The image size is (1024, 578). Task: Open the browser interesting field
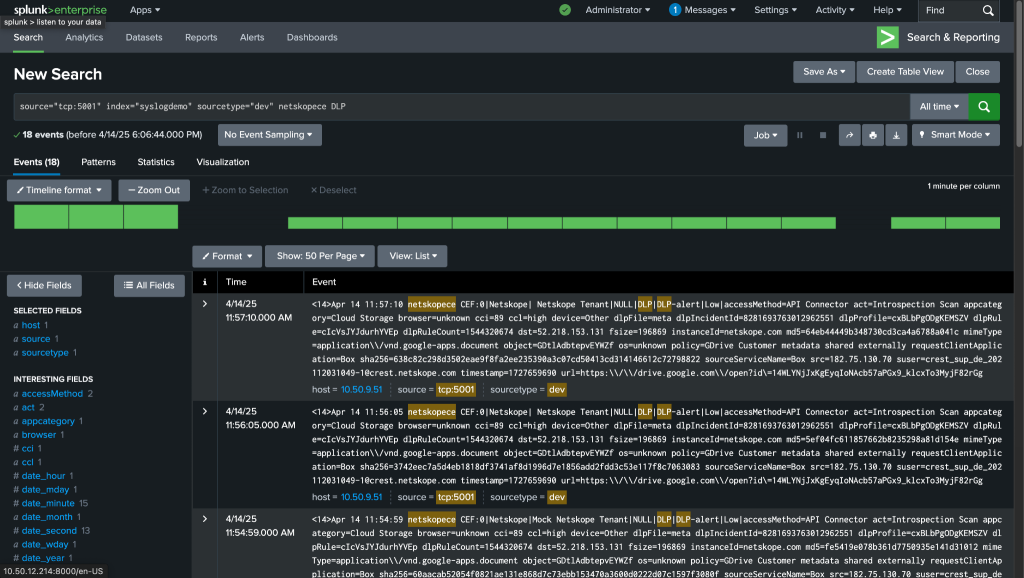(39, 435)
